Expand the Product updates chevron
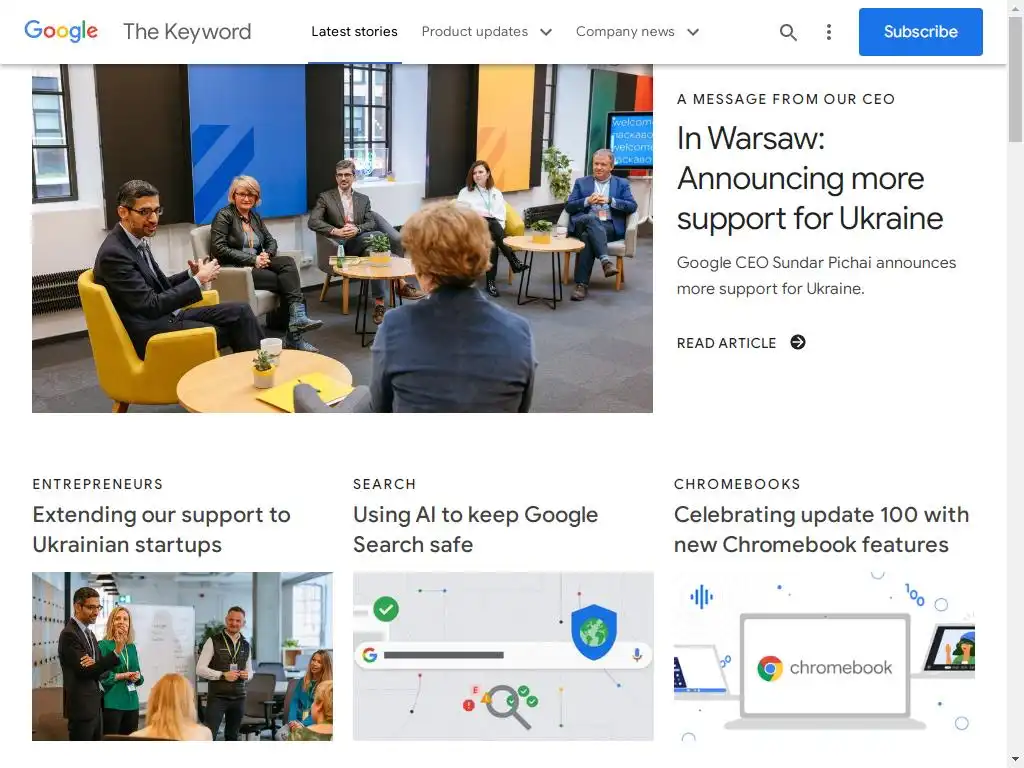1024x768 pixels. [x=546, y=32]
